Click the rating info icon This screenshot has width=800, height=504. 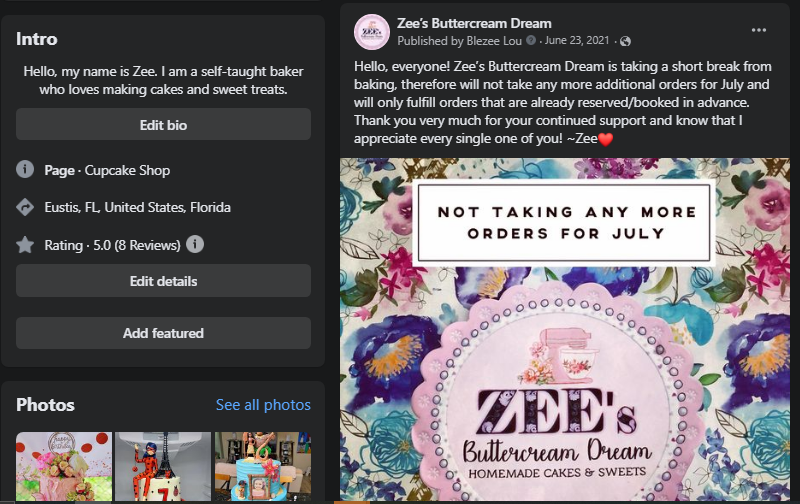196,244
